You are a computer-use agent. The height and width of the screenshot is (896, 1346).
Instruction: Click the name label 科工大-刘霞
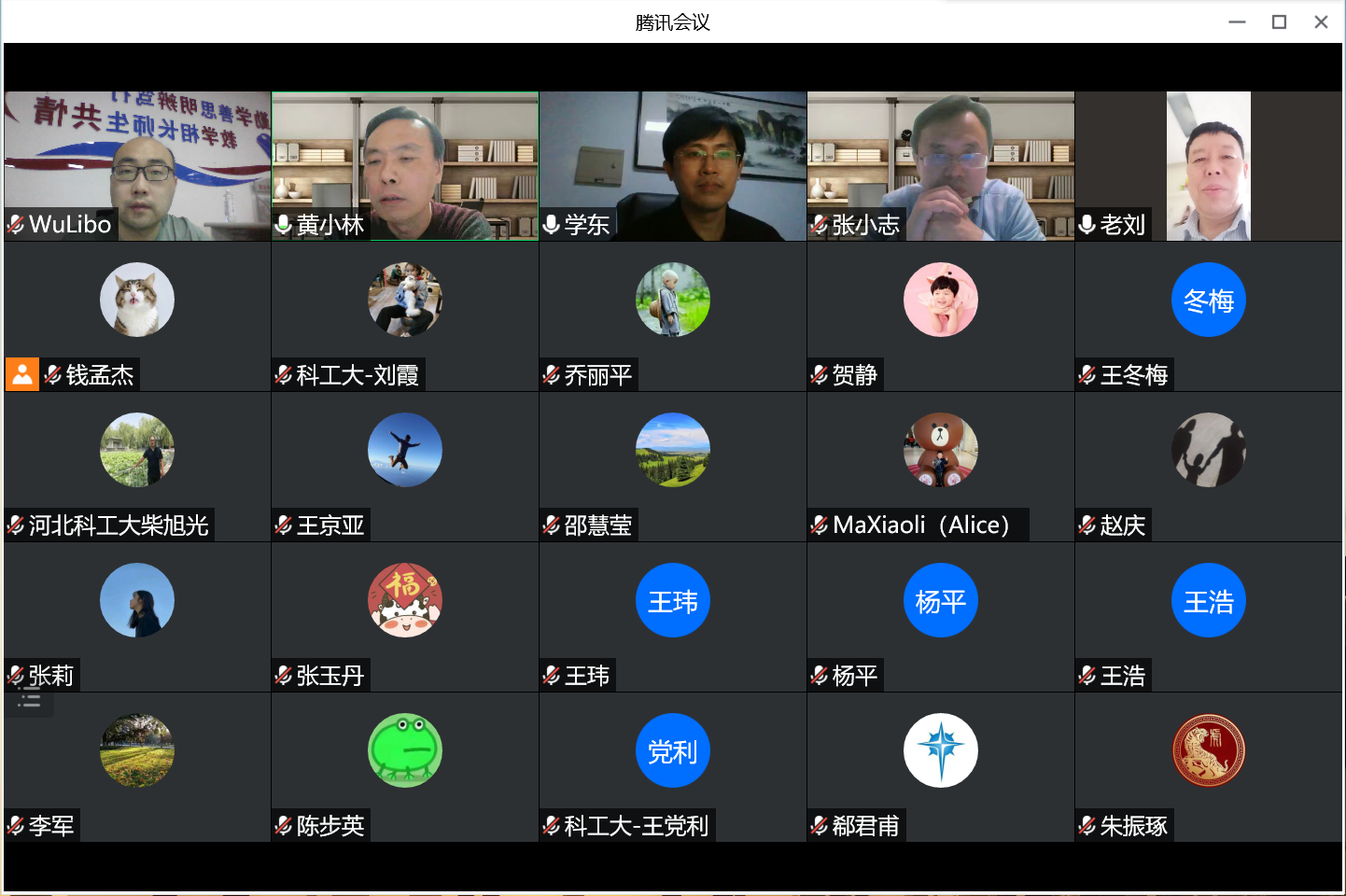(358, 375)
